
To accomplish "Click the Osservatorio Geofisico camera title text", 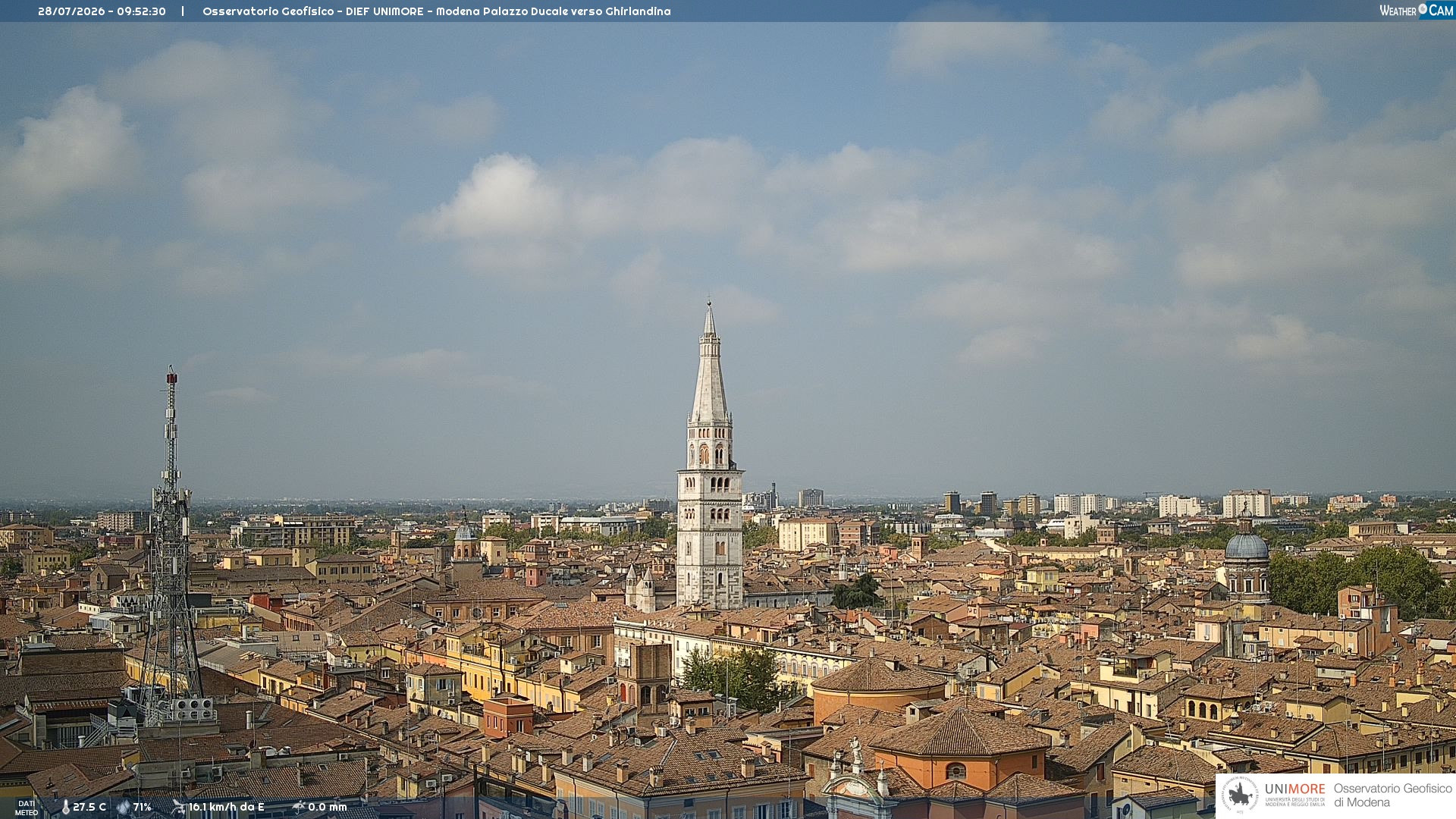I will (x=437, y=11).
